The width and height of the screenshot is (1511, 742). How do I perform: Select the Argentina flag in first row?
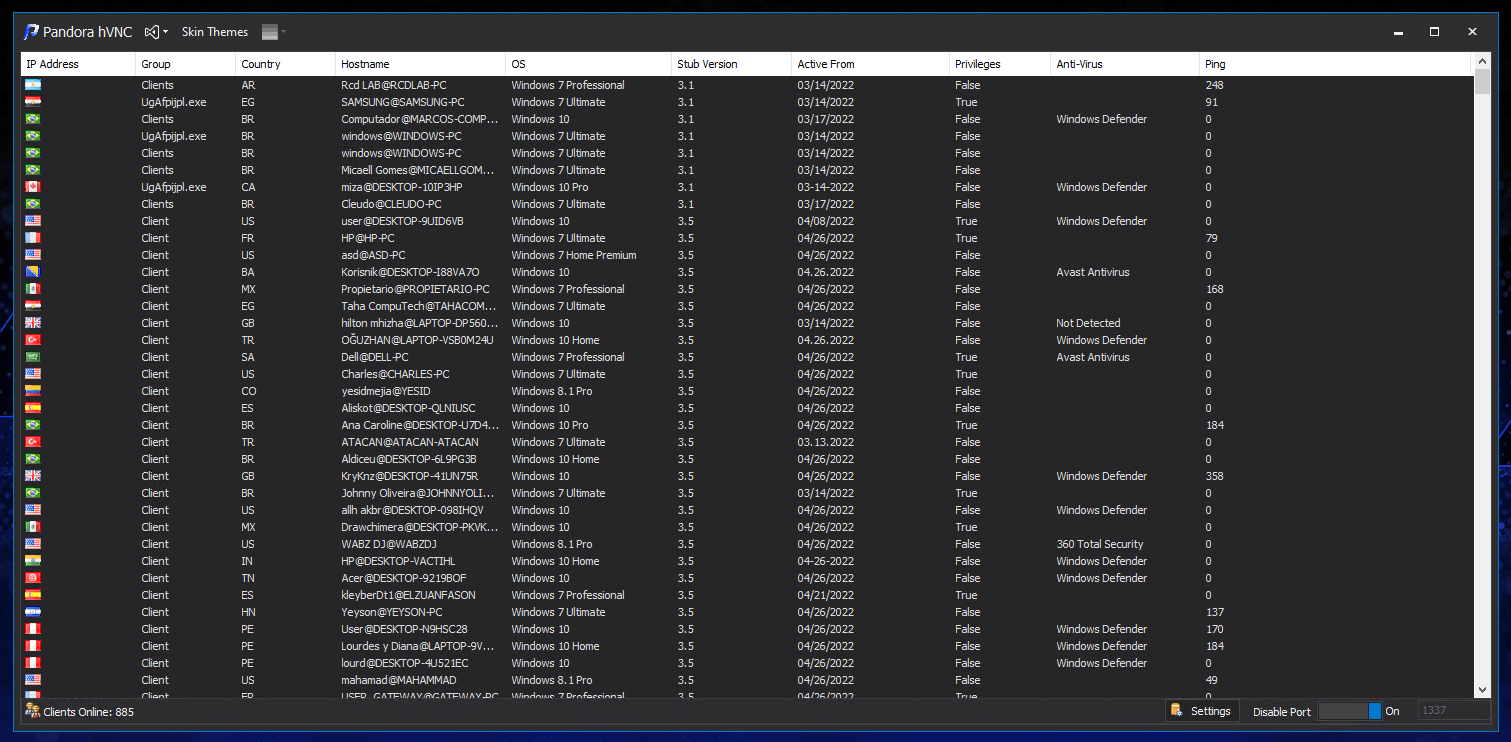[32, 85]
